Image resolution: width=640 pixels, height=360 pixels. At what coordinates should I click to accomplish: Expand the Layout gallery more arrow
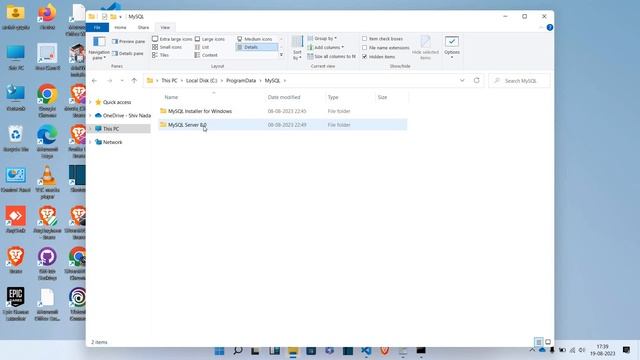(x=281, y=55)
